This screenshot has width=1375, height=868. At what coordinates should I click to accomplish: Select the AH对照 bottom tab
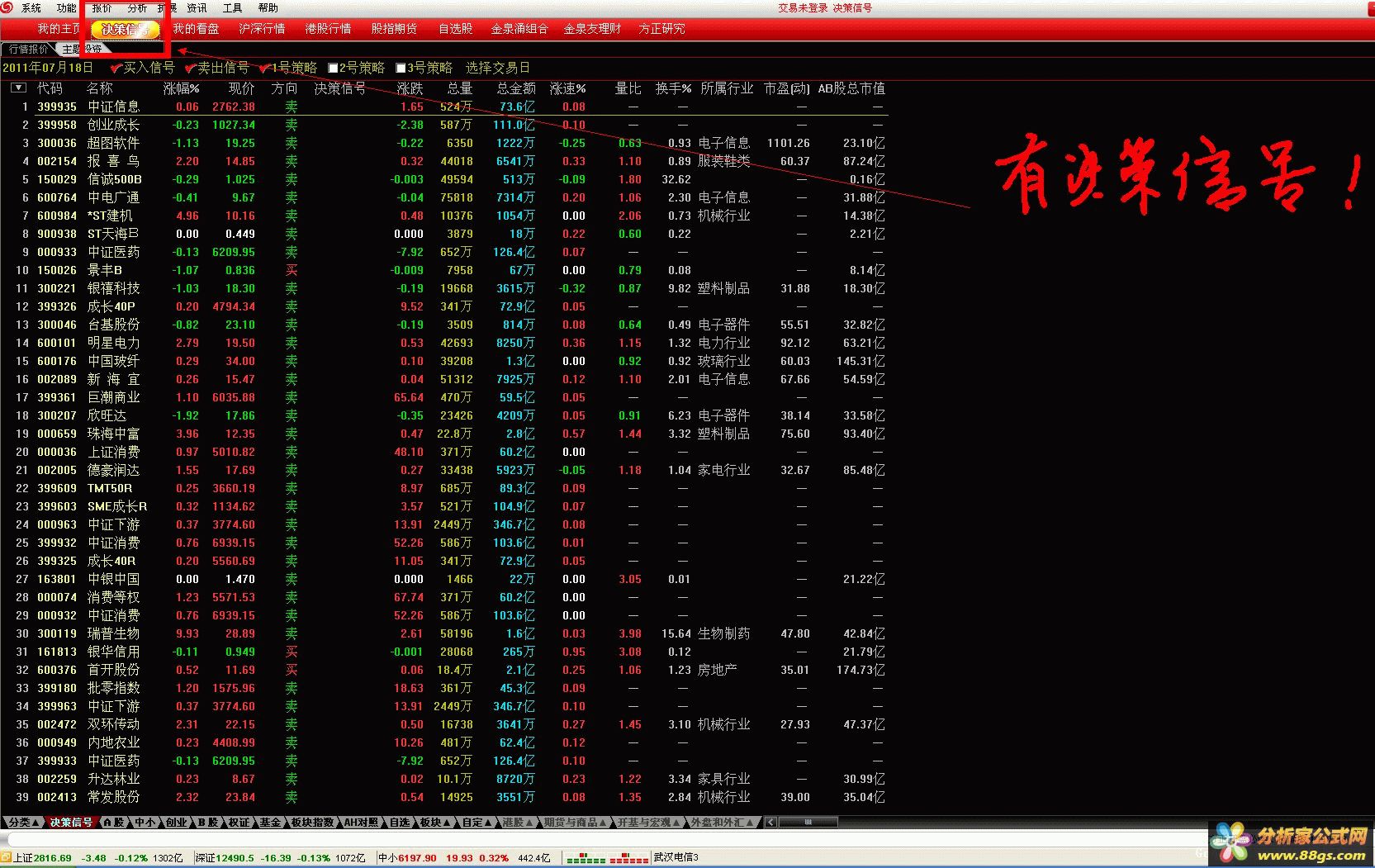click(362, 822)
